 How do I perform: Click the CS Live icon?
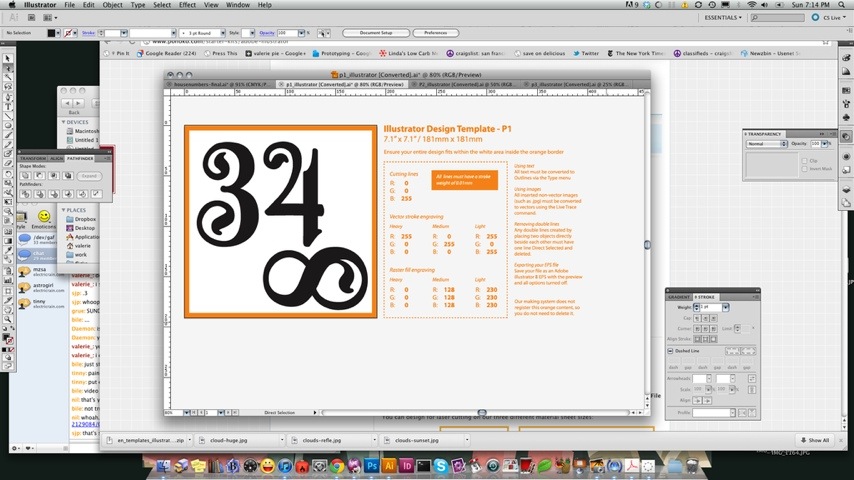815,17
